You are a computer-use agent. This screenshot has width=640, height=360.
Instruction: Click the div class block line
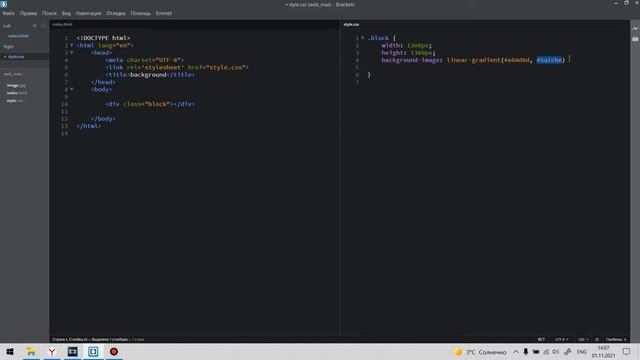[x=150, y=104]
